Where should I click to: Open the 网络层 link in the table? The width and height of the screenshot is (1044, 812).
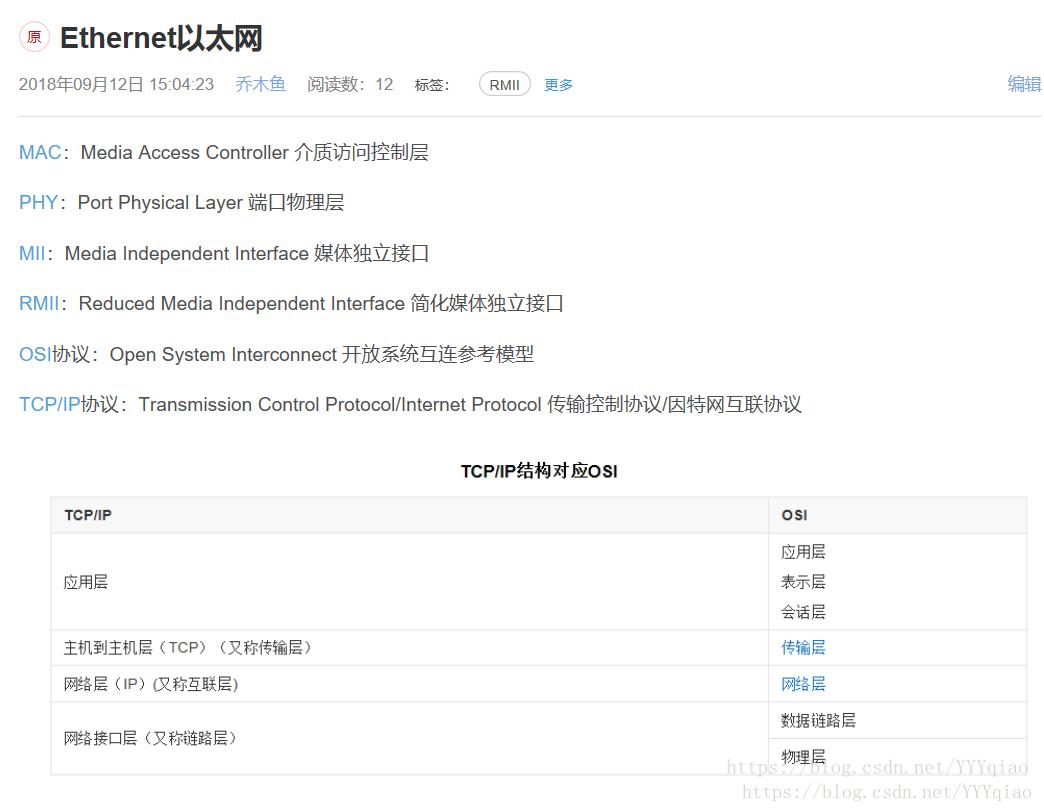pos(802,683)
